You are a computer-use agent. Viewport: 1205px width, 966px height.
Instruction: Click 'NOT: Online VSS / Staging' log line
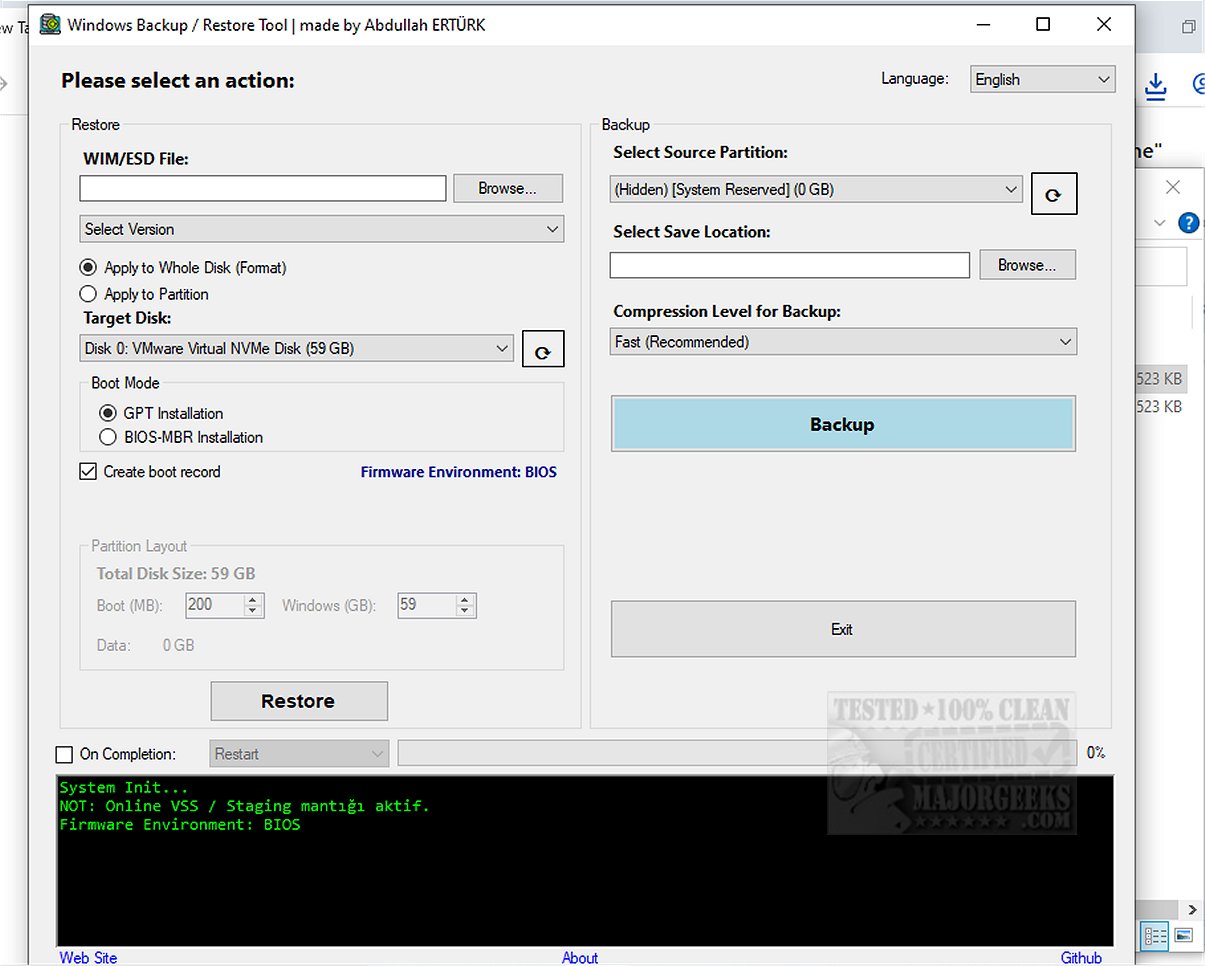[x=245, y=806]
